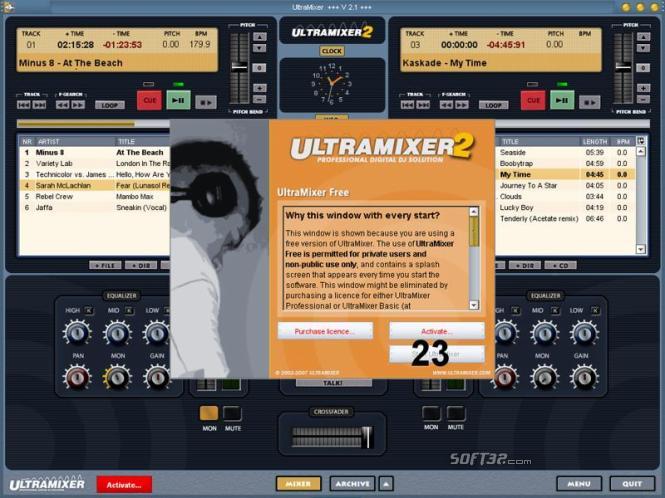Viewport: 665px width, 498px height.
Task: Click +DIR under the right playlist
Action: click(525, 266)
